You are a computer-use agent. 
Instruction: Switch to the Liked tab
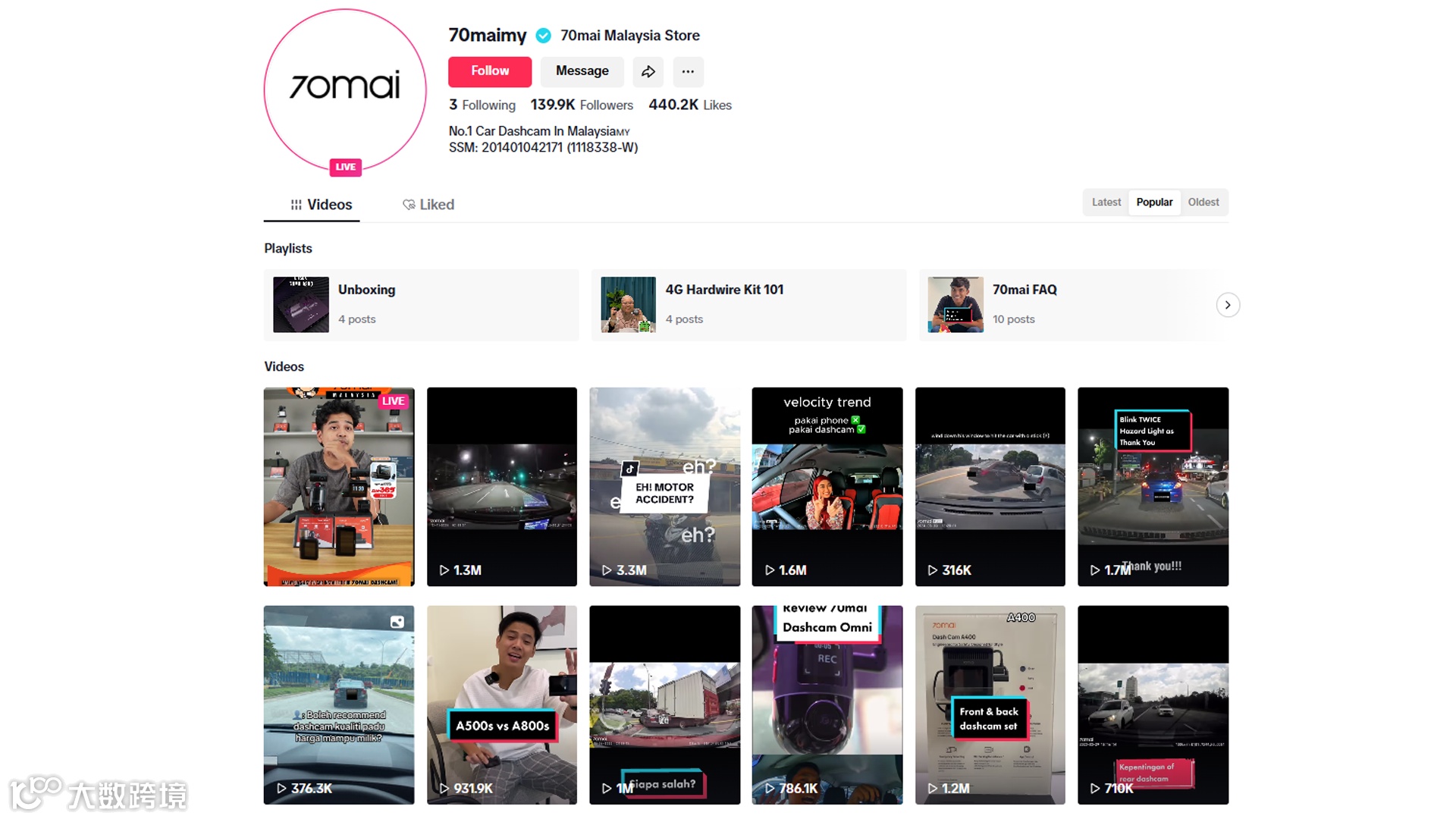tap(428, 205)
